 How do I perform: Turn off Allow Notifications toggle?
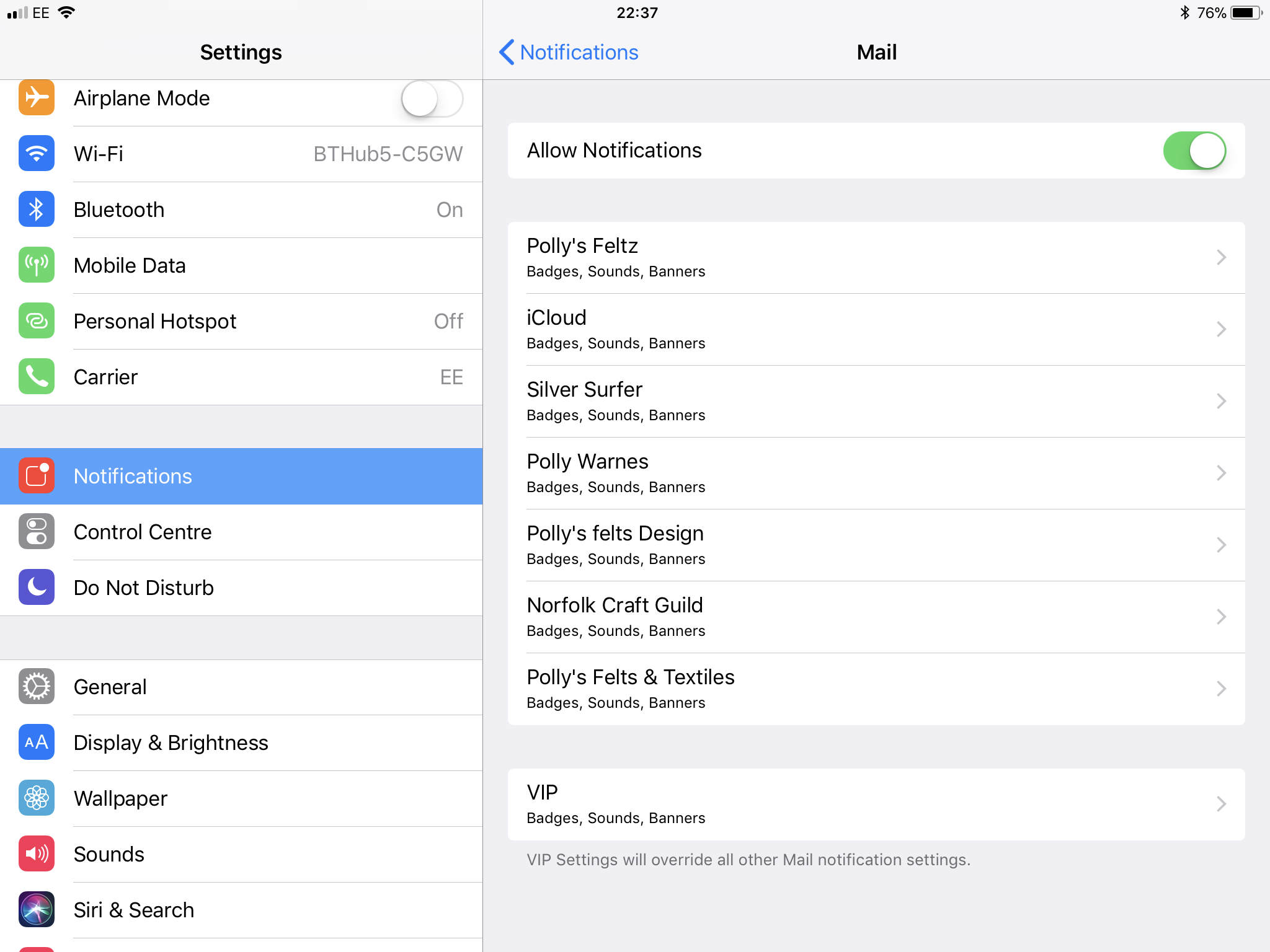(1194, 151)
